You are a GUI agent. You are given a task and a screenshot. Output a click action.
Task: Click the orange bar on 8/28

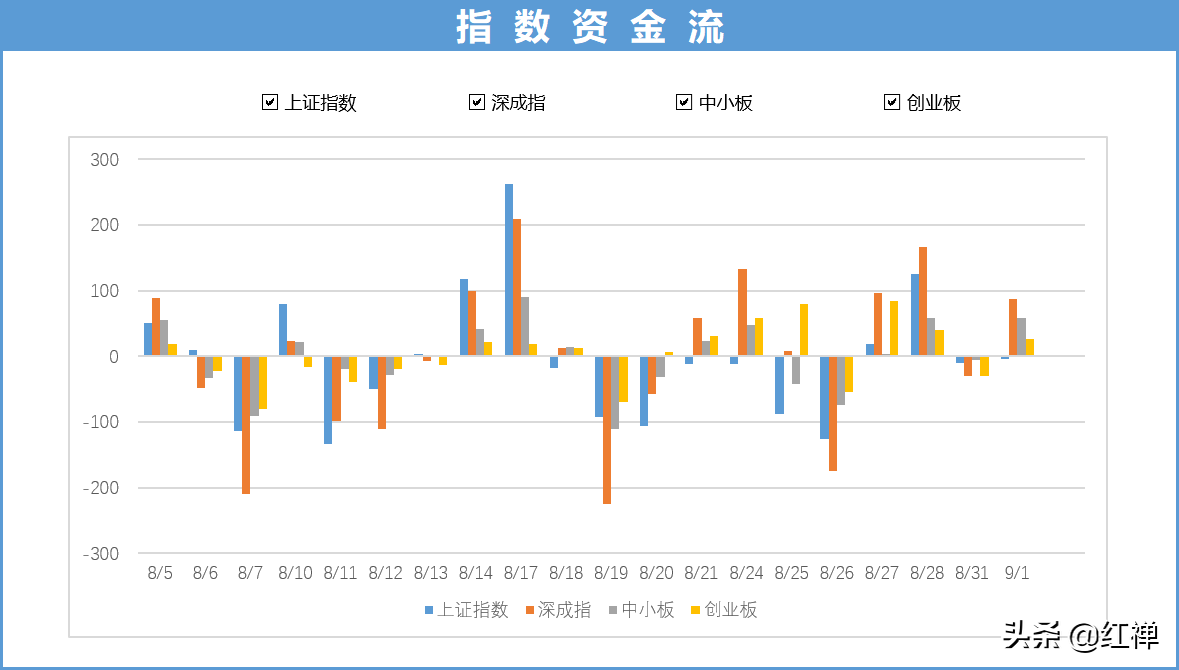(923, 302)
